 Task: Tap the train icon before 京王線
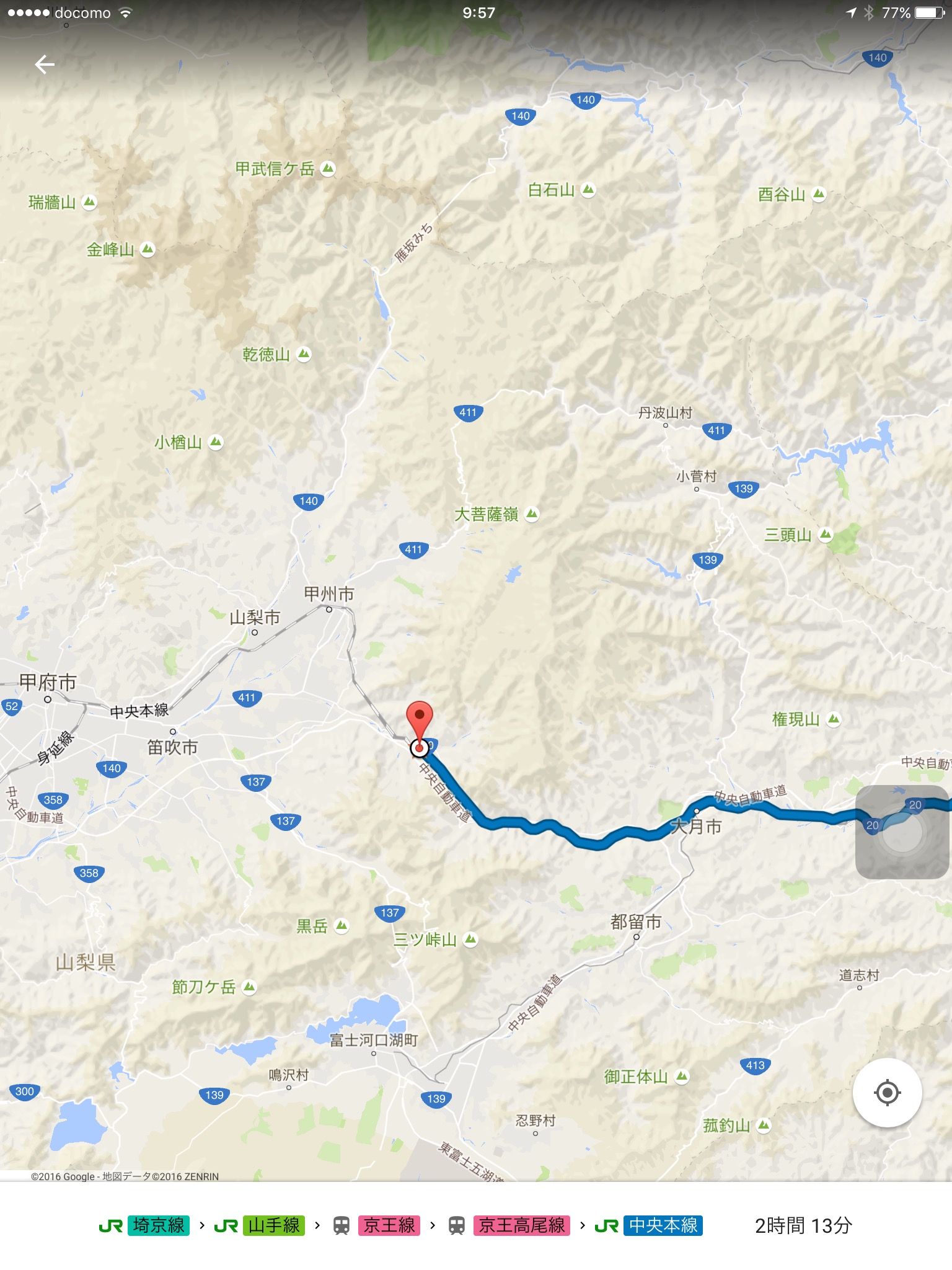tap(341, 1226)
